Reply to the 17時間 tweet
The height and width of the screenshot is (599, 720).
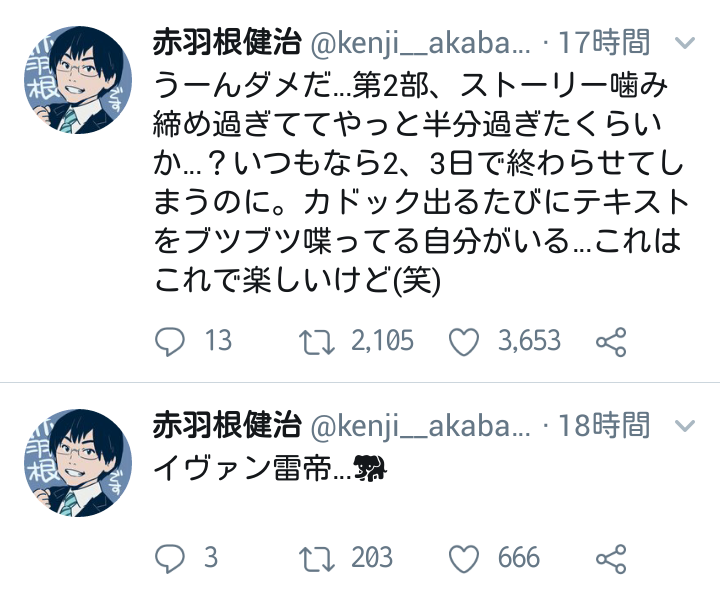[x=172, y=341]
